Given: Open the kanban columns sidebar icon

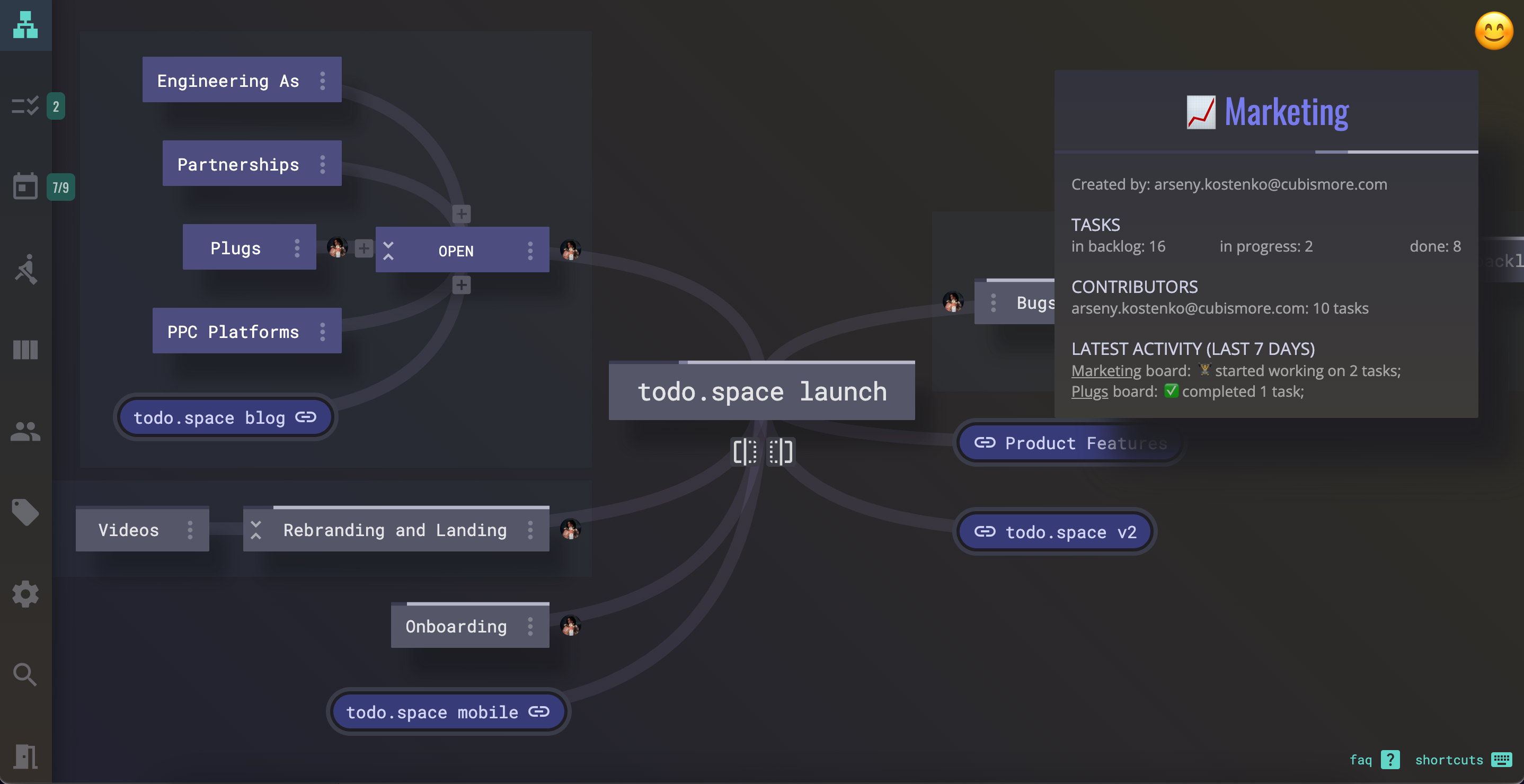Looking at the screenshot, I should click(25, 350).
